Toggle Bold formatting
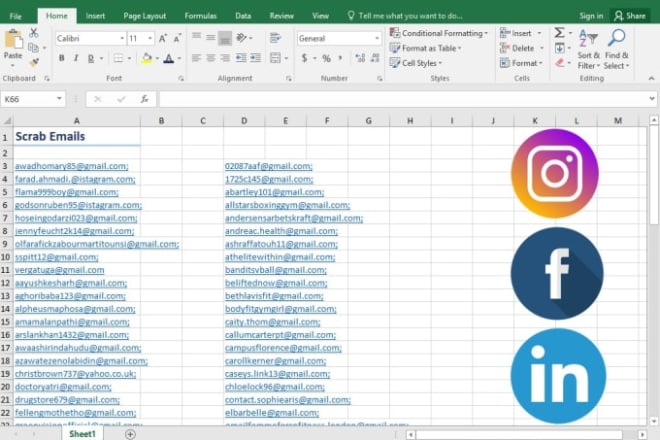The image size is (660, 440). 61,58
